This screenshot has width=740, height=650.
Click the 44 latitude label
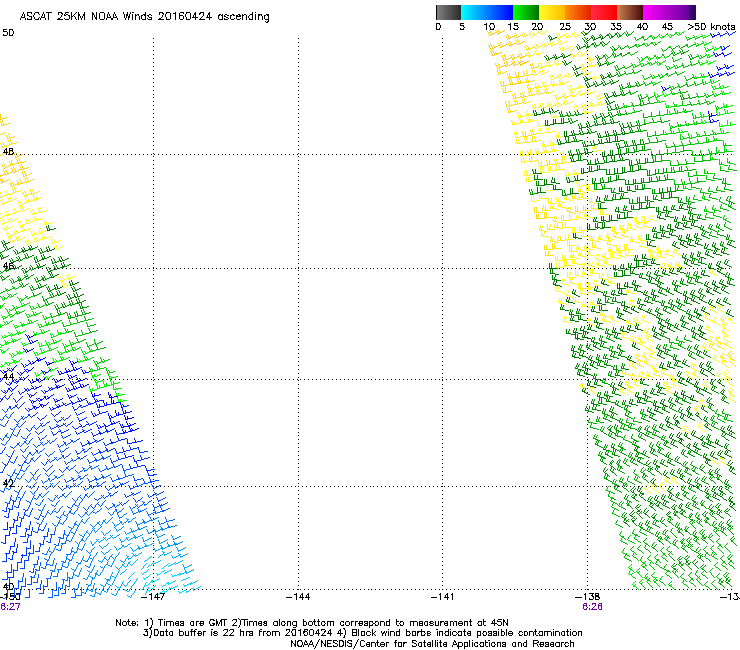(x=8, y=377)
